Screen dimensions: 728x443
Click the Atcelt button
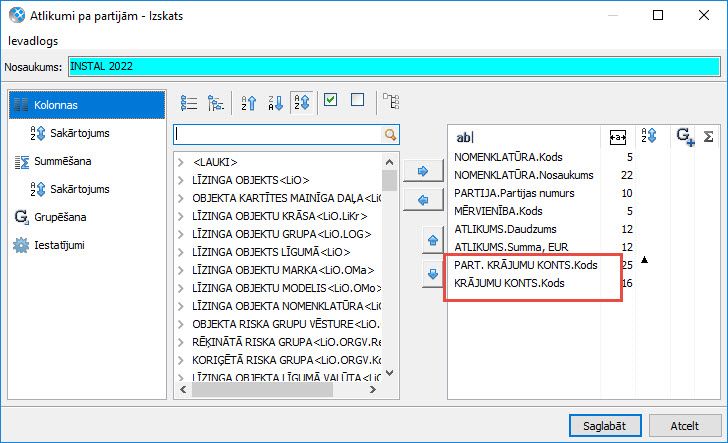(684, 426)
